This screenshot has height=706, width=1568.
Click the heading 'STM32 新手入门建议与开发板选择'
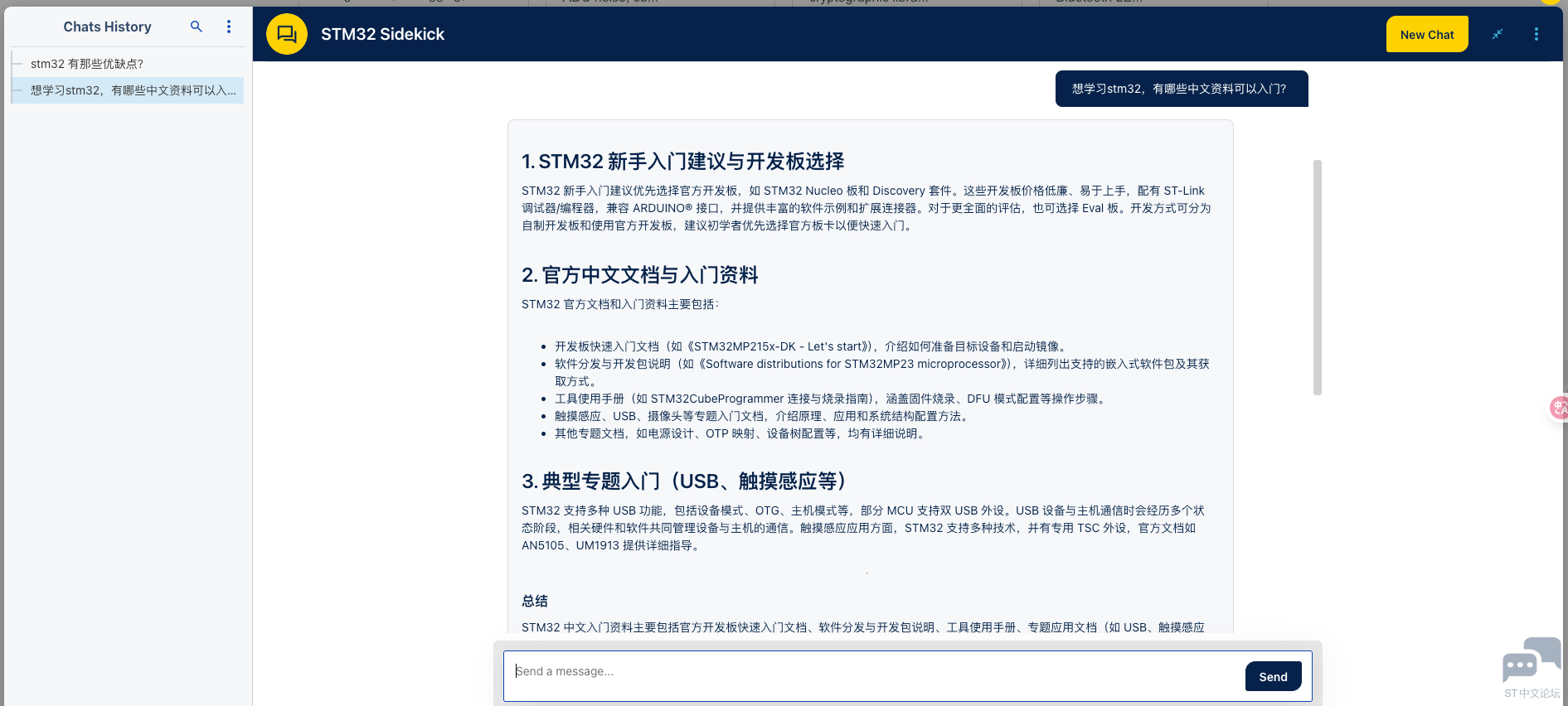tap(682, 162)
